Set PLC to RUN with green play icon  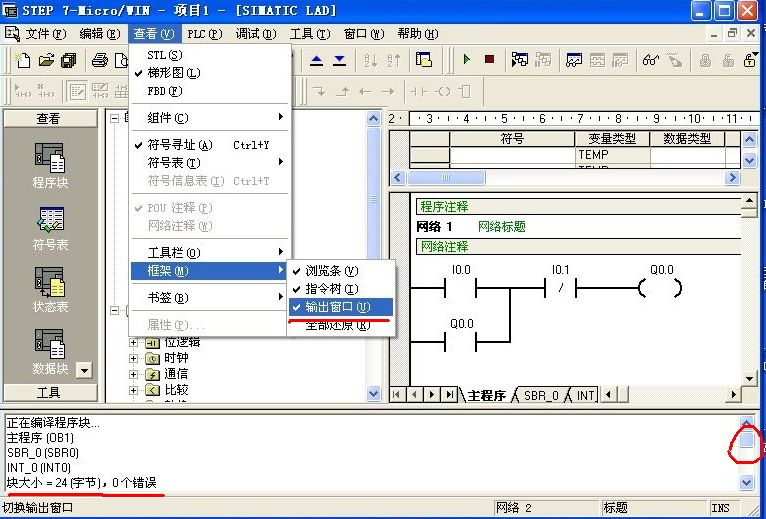[x=467, y=60]
